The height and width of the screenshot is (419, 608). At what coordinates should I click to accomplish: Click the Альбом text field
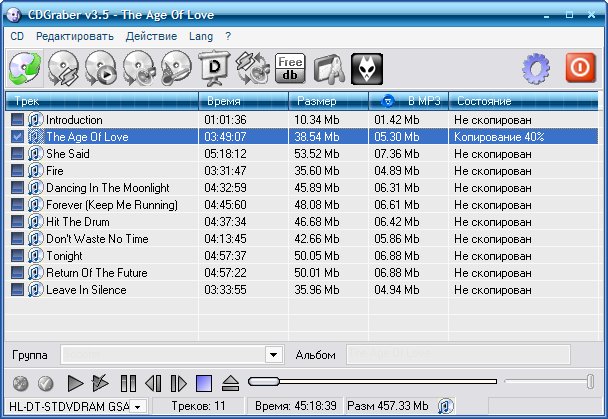coord(470,355)
